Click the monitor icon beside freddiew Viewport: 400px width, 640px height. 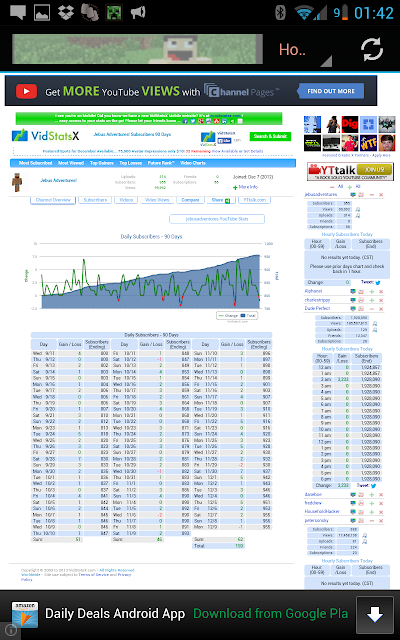coord(353,503)
